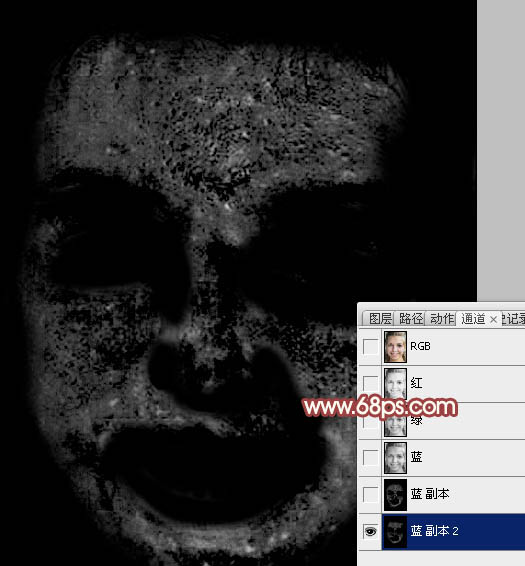Image resolution: width=525 pixels, height=566 pixels.
Task: Show the RGB composite channel visibility box
Action: pyautogui.click(x=370, y=347)
